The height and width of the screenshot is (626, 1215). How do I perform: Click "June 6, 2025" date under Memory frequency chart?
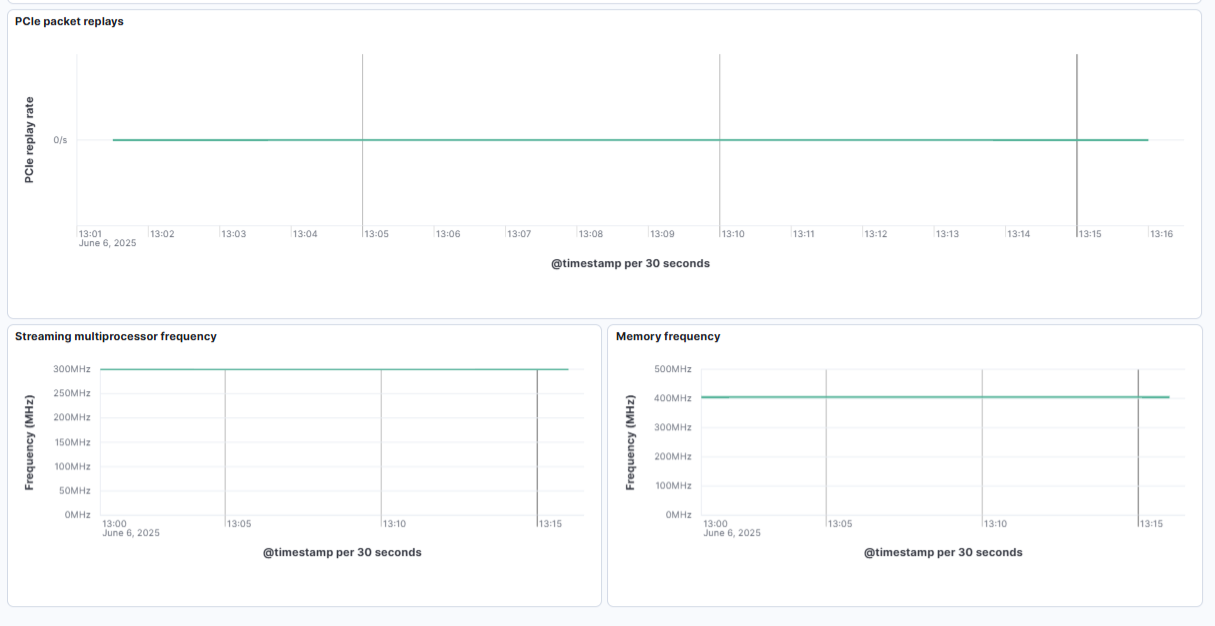(x=731, y=533)
